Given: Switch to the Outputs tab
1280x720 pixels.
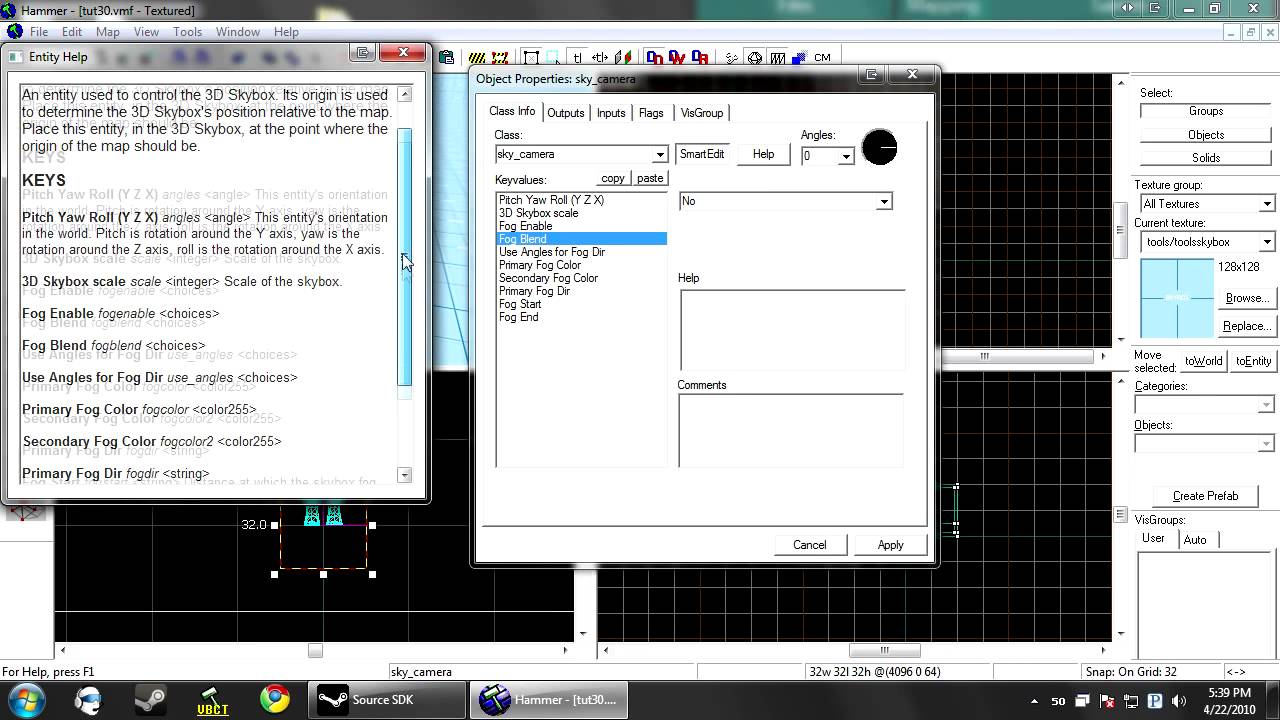Looking at the screenshot, I should click(565, 113).
